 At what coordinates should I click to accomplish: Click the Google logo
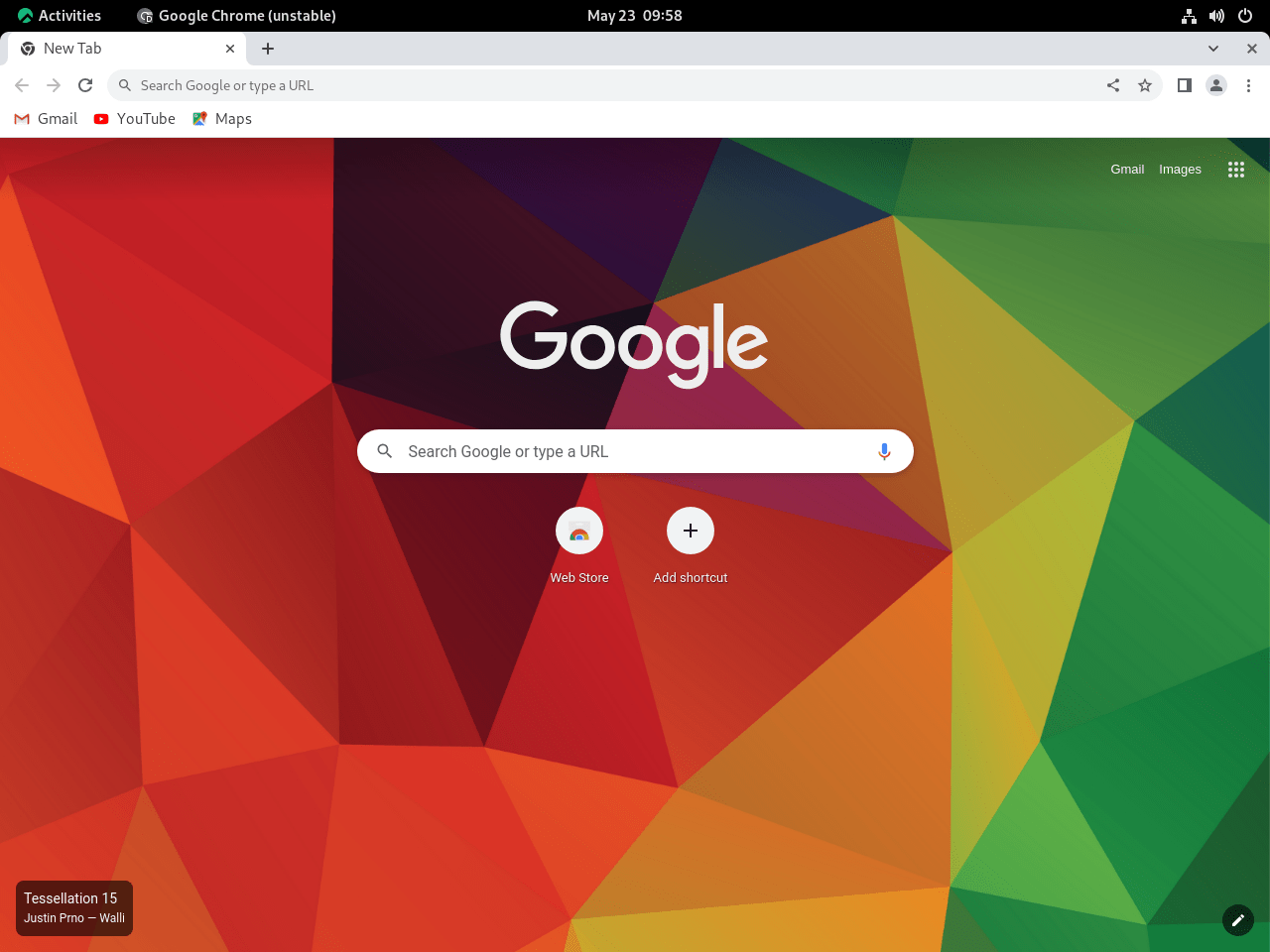pos(634,343)
